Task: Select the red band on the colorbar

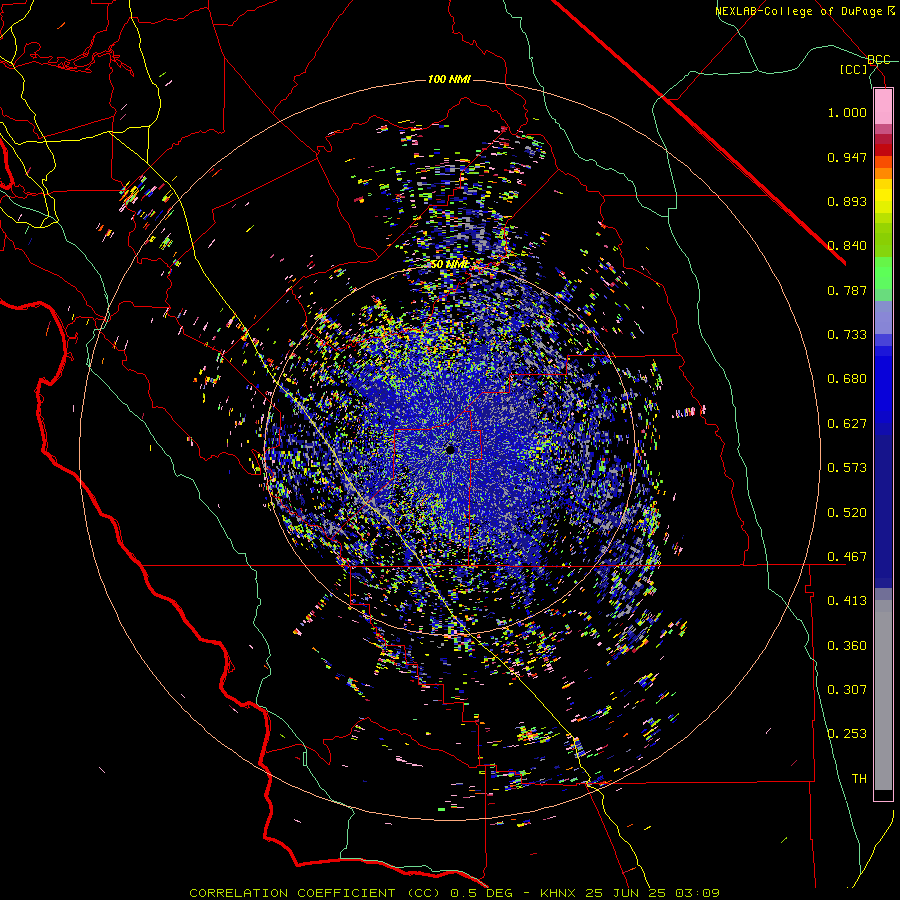Action: click(883, 150)
